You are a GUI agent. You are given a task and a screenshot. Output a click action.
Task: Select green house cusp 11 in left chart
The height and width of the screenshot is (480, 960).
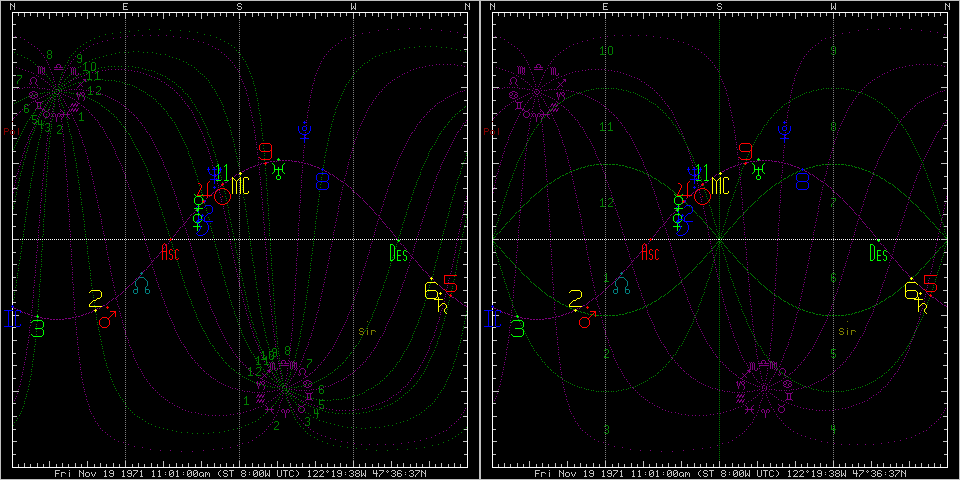tap(222, 173)
